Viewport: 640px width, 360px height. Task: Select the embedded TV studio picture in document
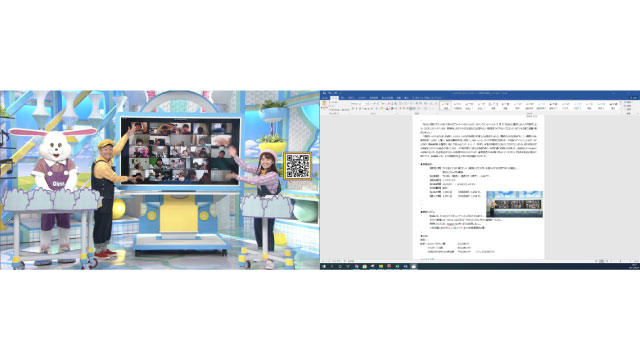coord(514,203)
